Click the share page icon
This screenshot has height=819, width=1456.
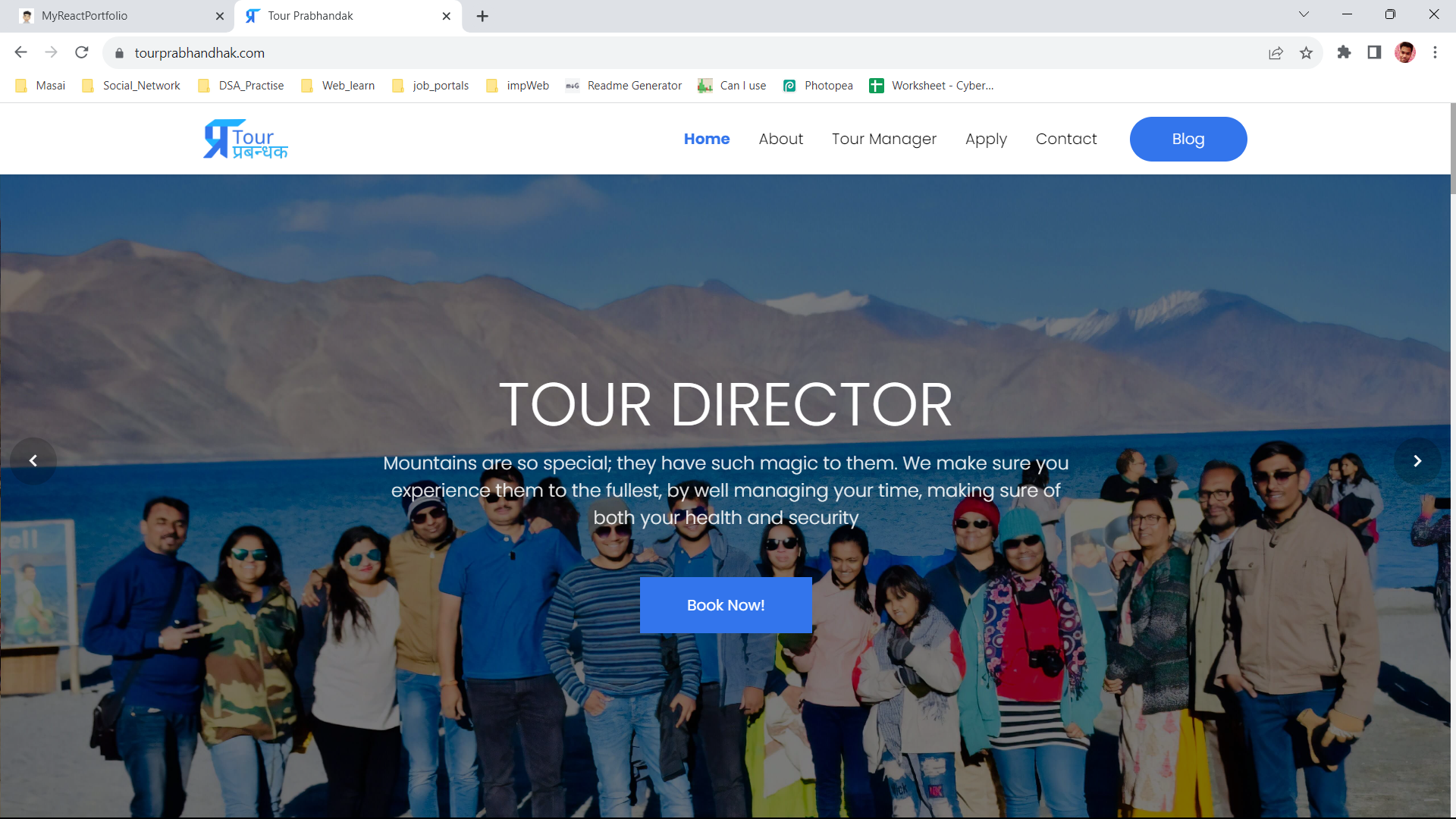tap(1276, 53)
